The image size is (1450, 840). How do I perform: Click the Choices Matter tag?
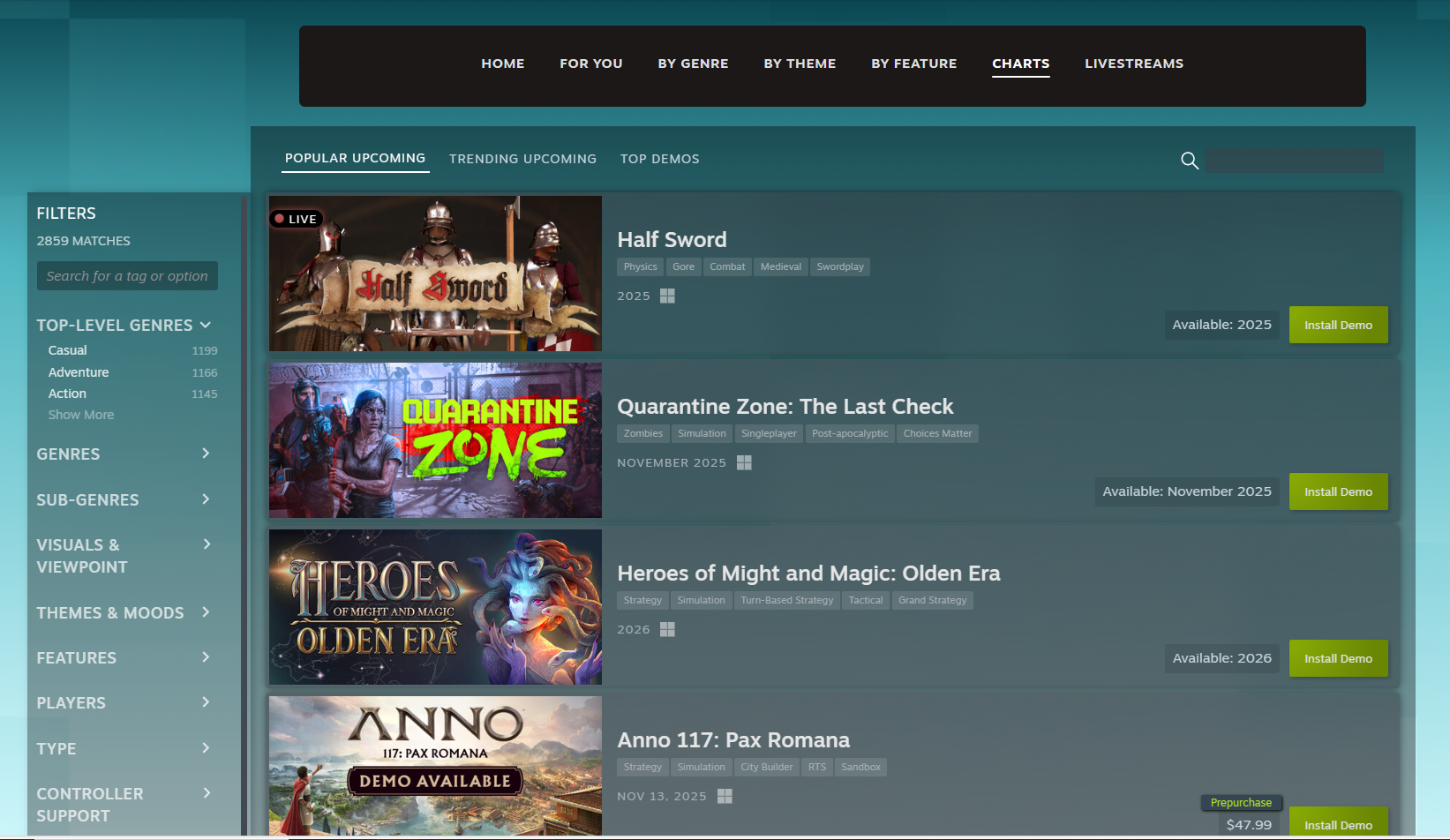pyautogui.click(x=937, y=433)
